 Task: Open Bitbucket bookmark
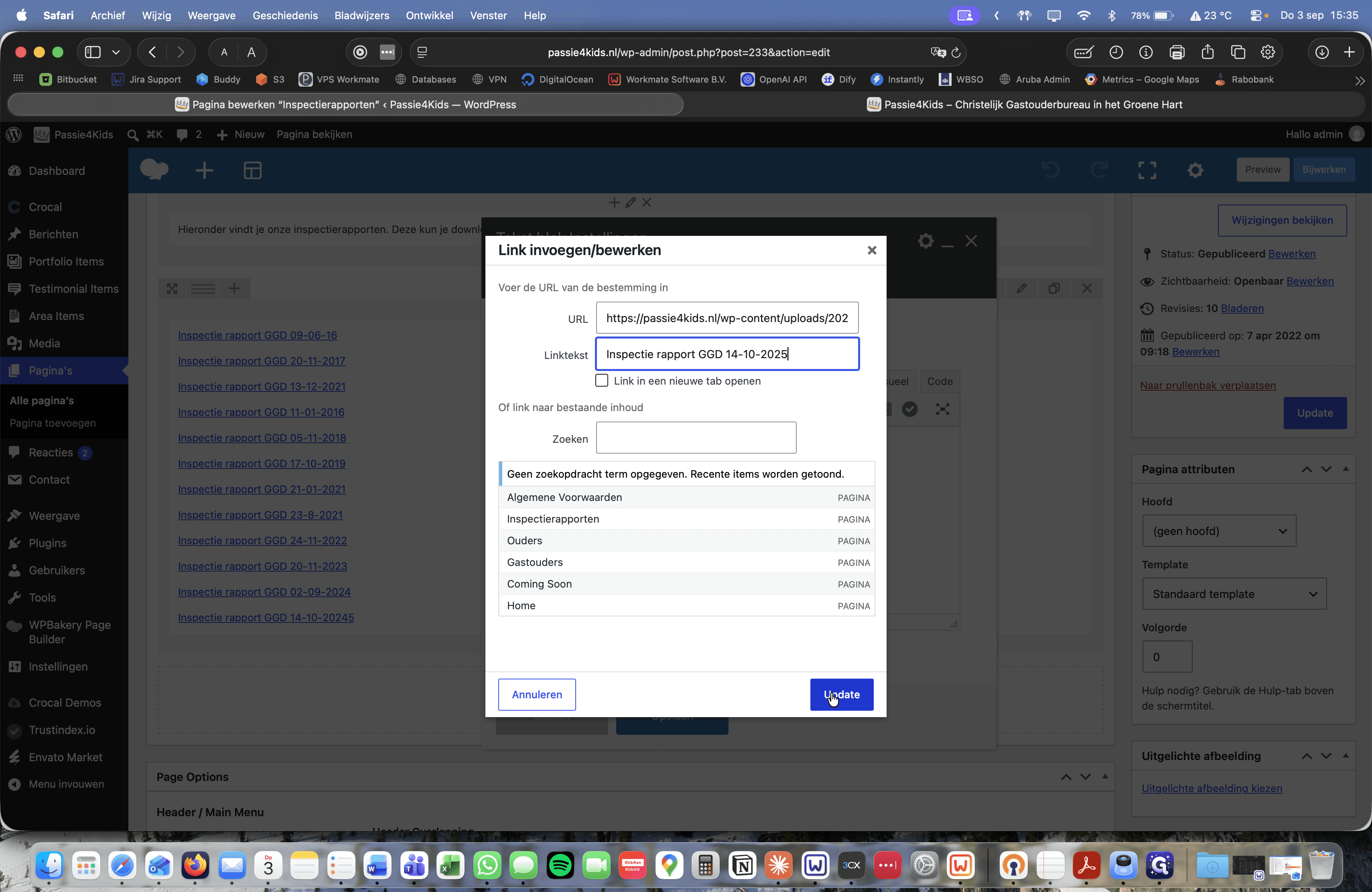[68, 79]
